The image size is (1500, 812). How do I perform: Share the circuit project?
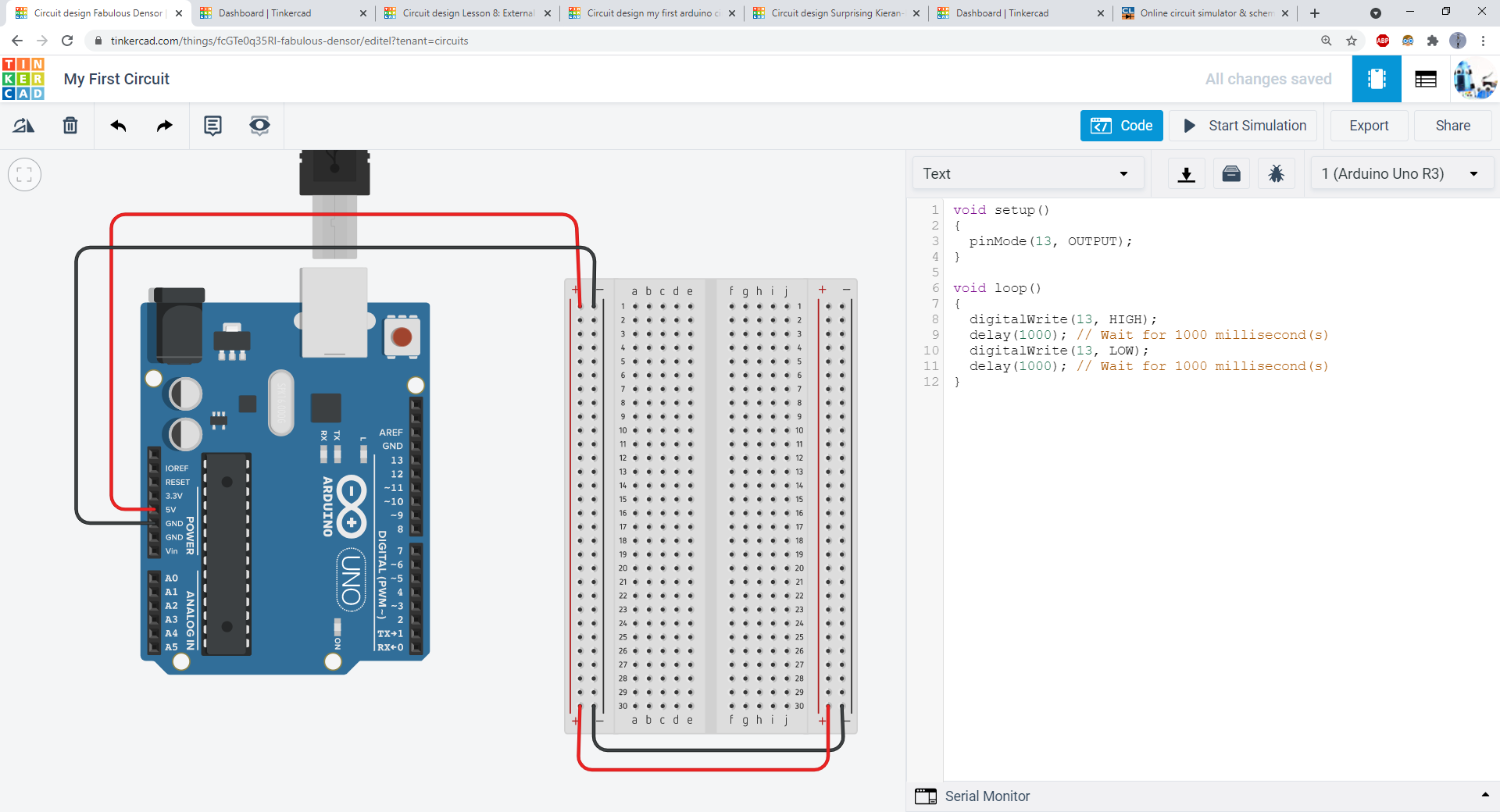pyautogui.click(x=1452, y=125)
